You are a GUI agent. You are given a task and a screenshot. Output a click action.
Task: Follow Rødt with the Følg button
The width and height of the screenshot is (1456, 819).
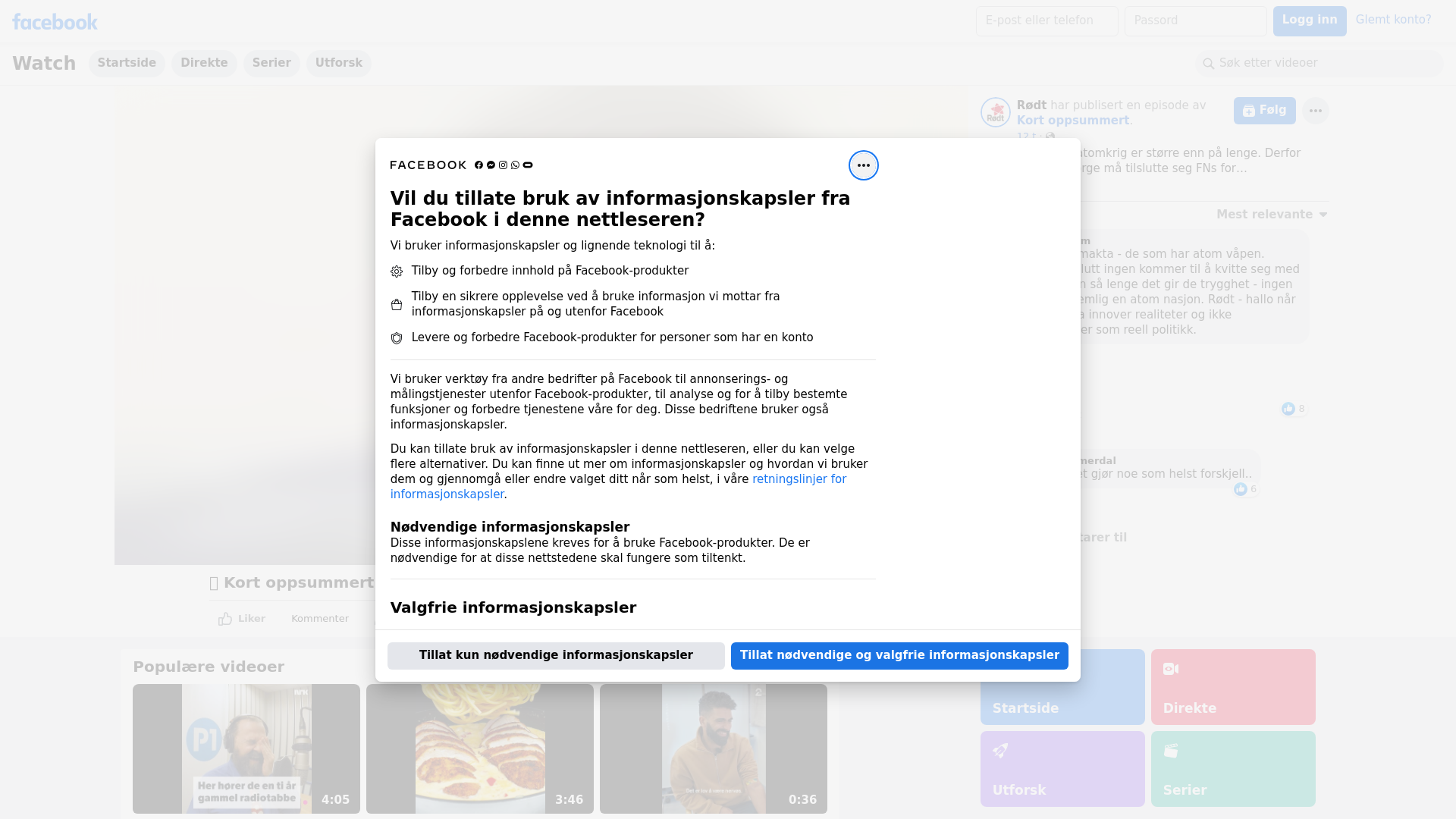(x=1264, y=111)
